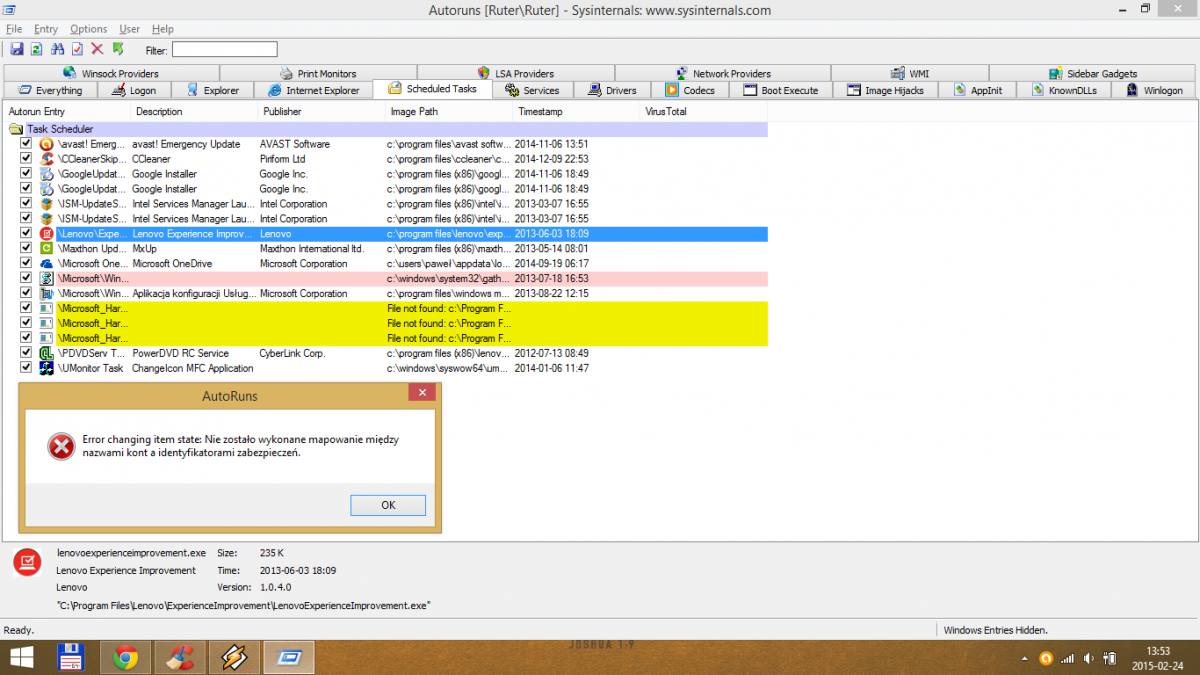Click the UMonitor Task entry icon
This screenshot has height=675, width=1200.
(46, 368)
